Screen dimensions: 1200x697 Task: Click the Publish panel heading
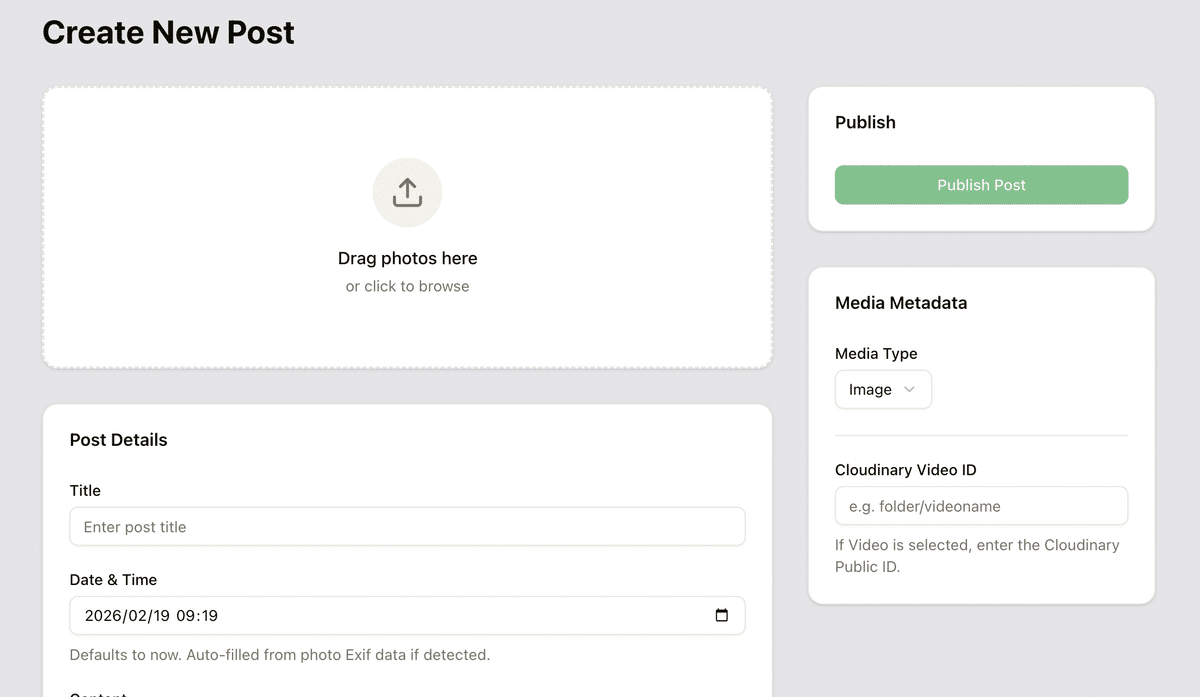click(x=865, y=123)
